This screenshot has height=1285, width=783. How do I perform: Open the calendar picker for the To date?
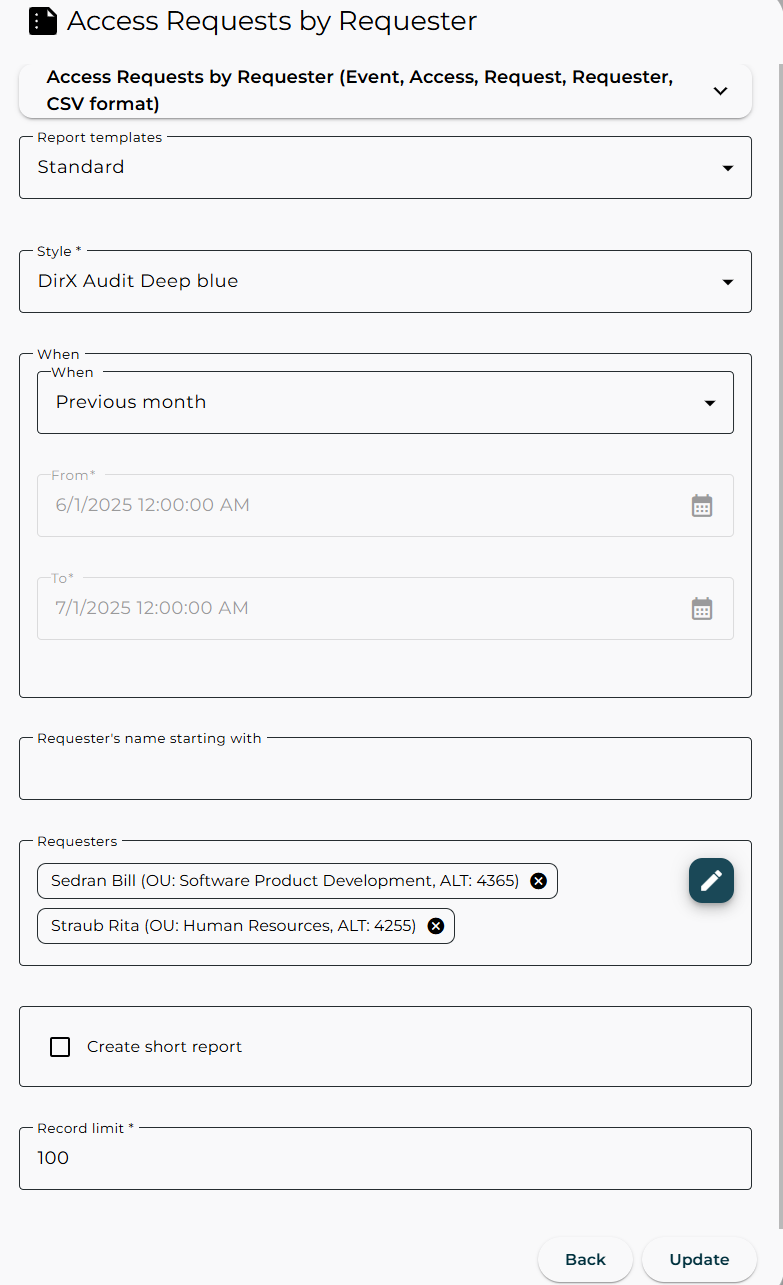pos(702,608)
